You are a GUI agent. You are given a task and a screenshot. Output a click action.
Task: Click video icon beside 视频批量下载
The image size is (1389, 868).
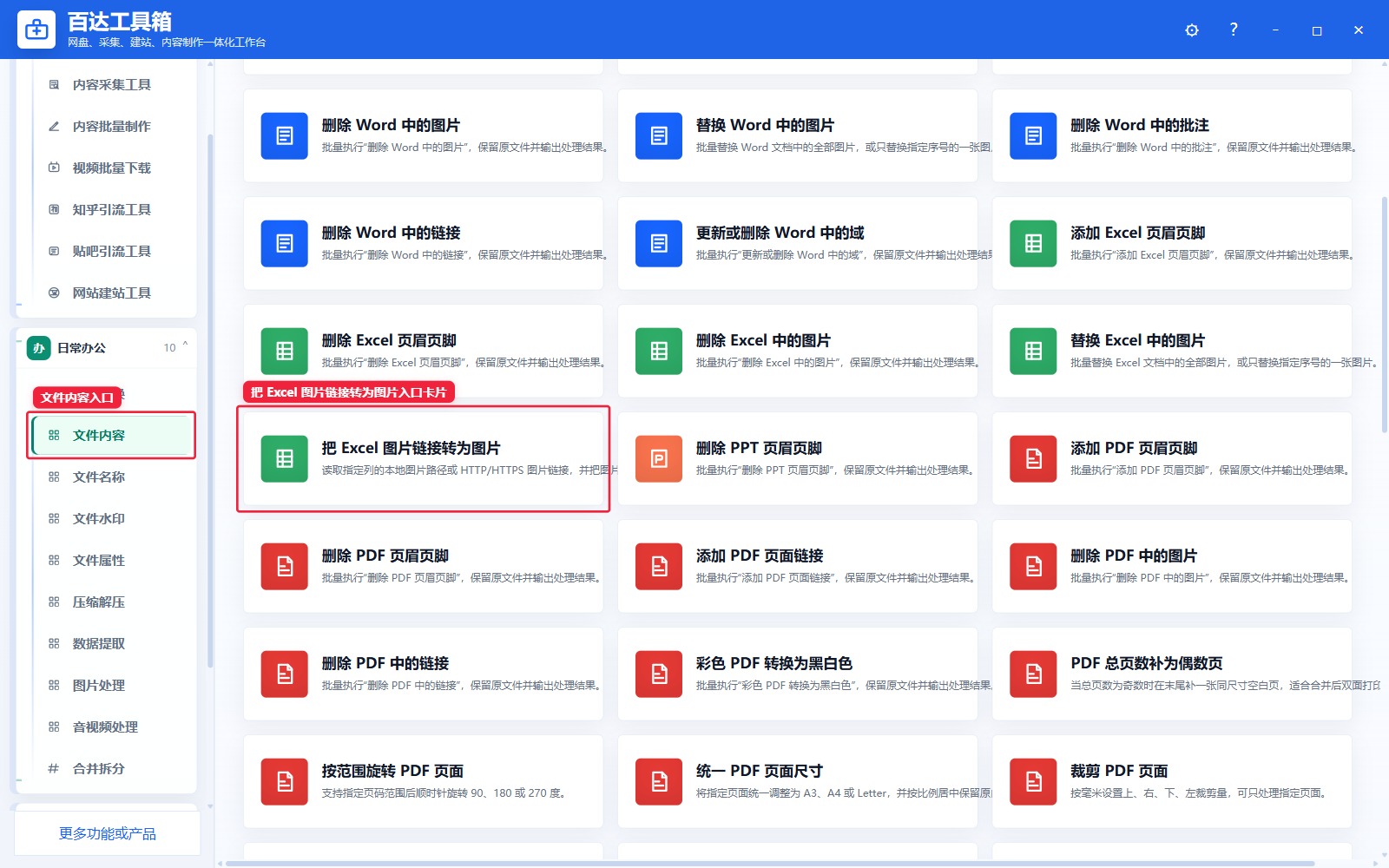tap(54, 168)
